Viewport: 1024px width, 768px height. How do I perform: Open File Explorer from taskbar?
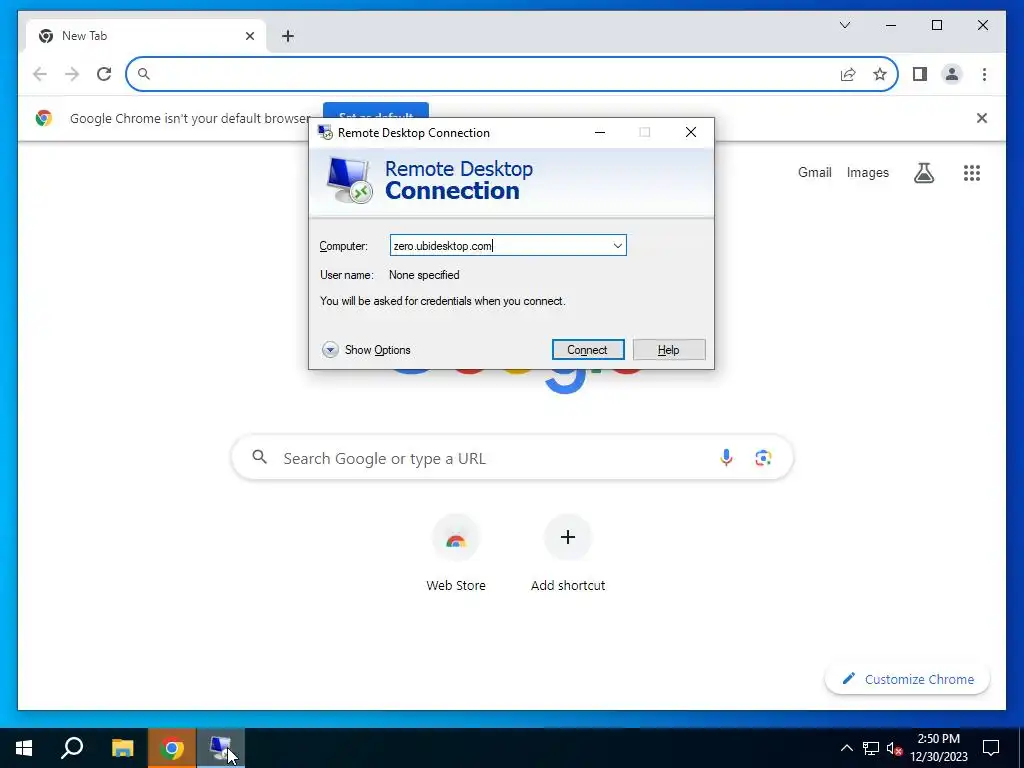point(122,748)
